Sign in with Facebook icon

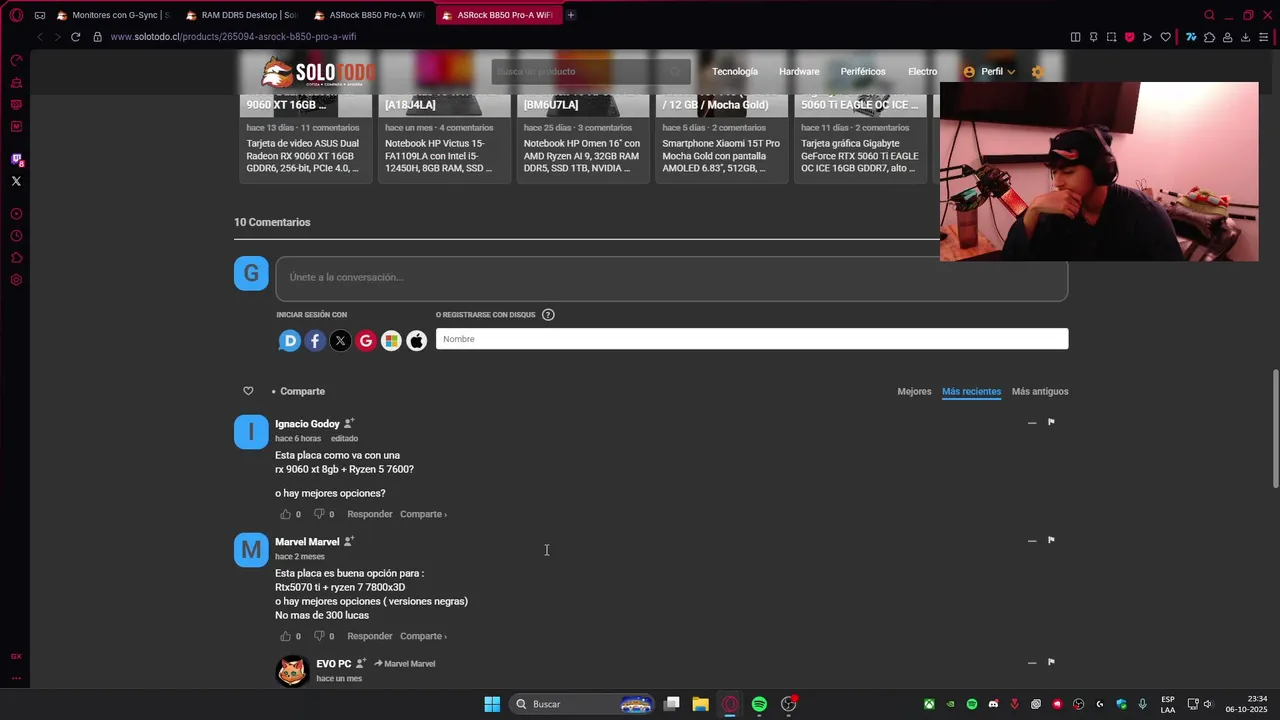(x=315, y=341)
